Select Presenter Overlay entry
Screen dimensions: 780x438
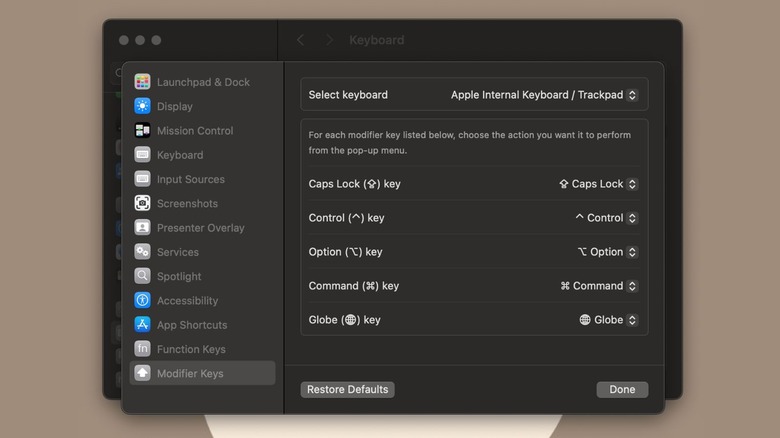click(202, 228)
